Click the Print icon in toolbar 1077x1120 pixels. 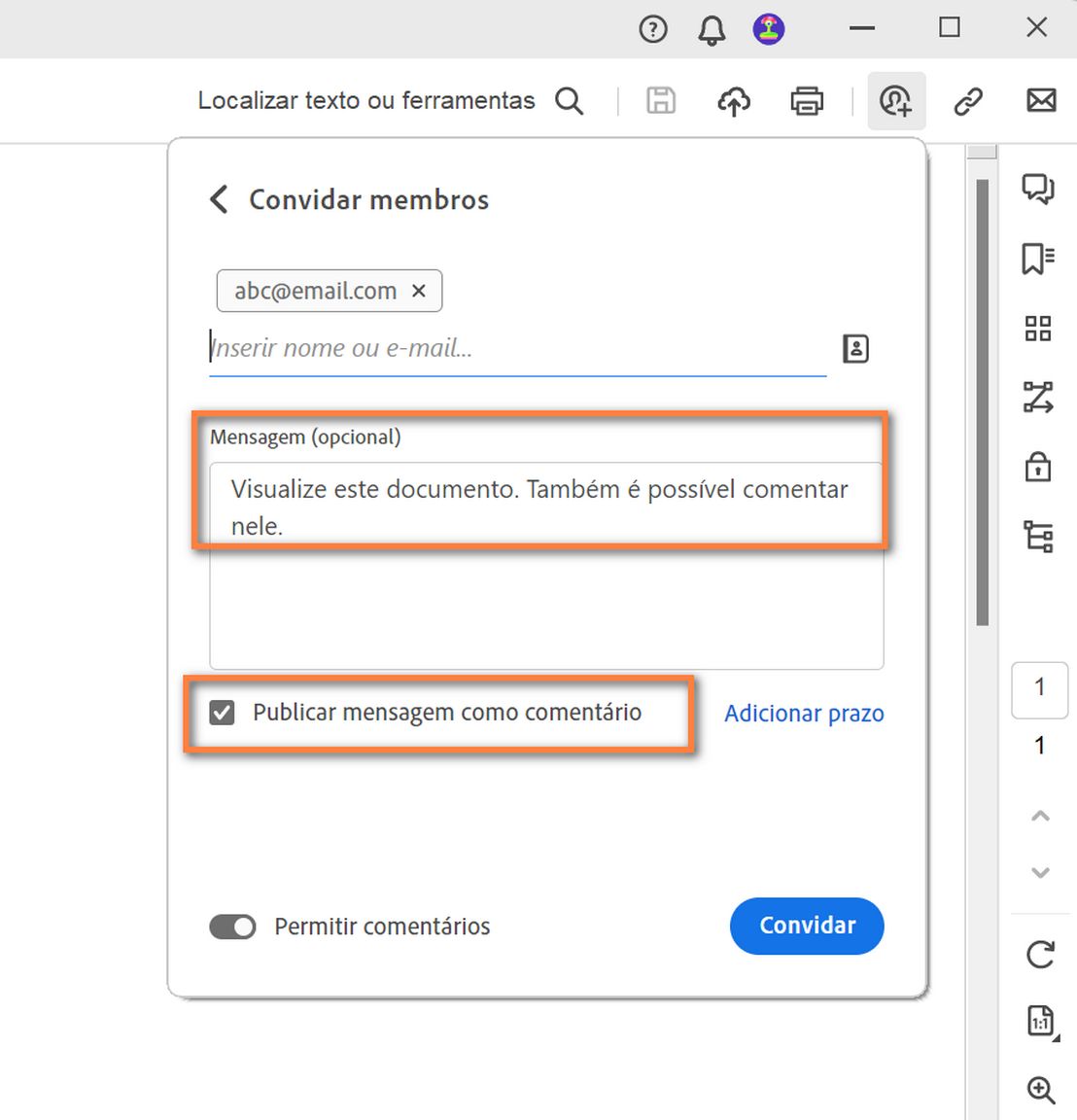pyautogui.click(x=807, y=100)
